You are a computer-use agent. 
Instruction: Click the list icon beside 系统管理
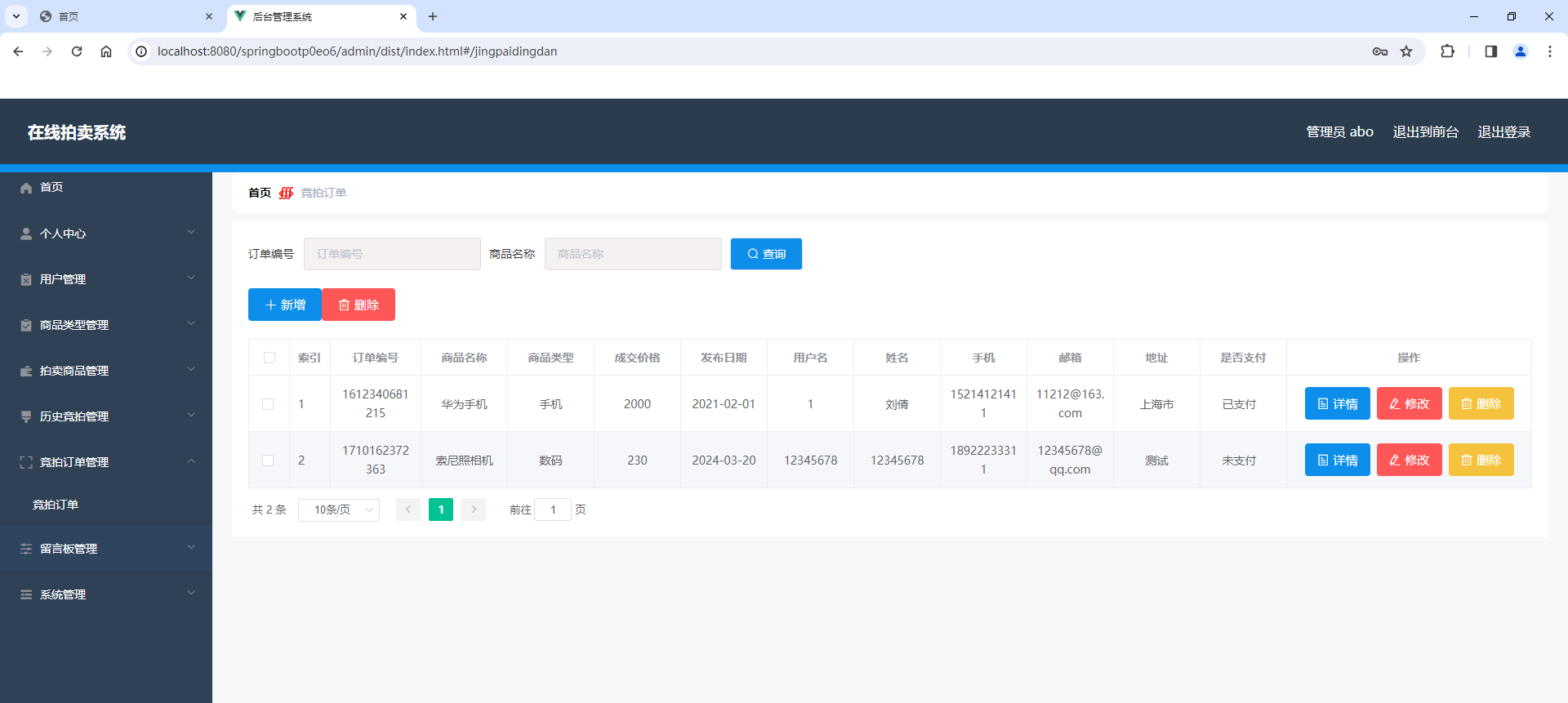[26, 594]
